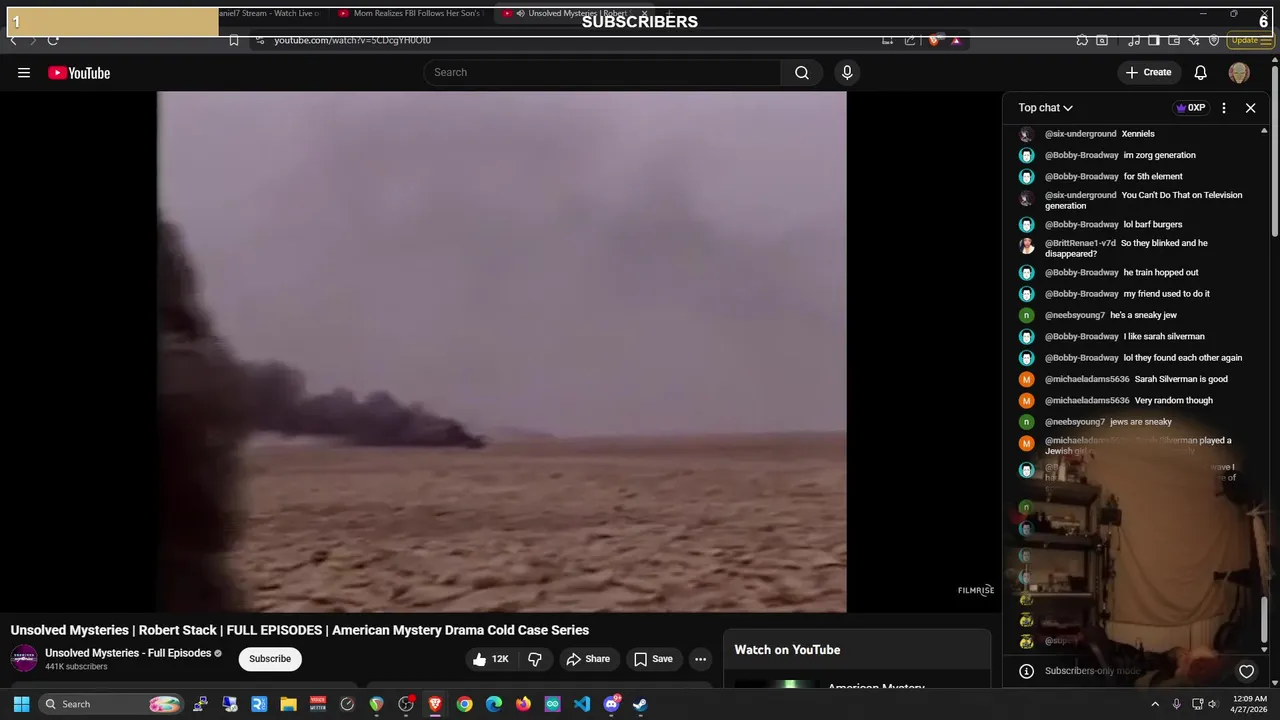Share the video

588,659
